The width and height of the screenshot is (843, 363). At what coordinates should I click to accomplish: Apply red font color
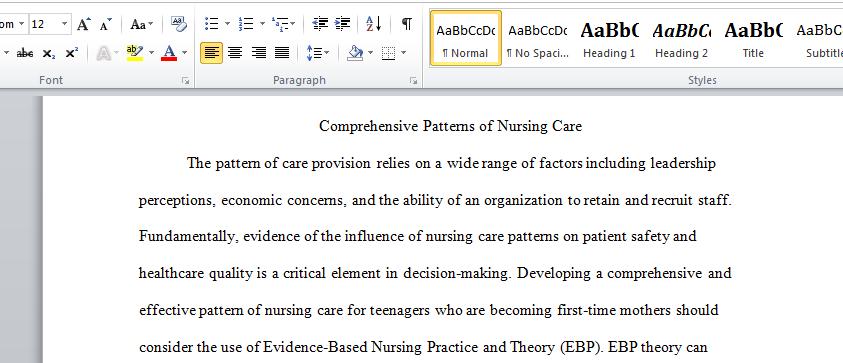(x=169, y=53)
